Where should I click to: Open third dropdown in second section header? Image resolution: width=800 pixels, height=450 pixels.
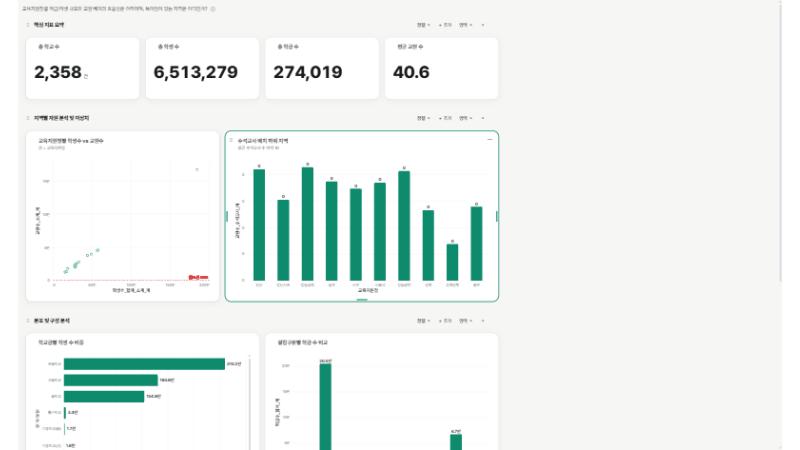pyautogui.click(x=465, y=118)
